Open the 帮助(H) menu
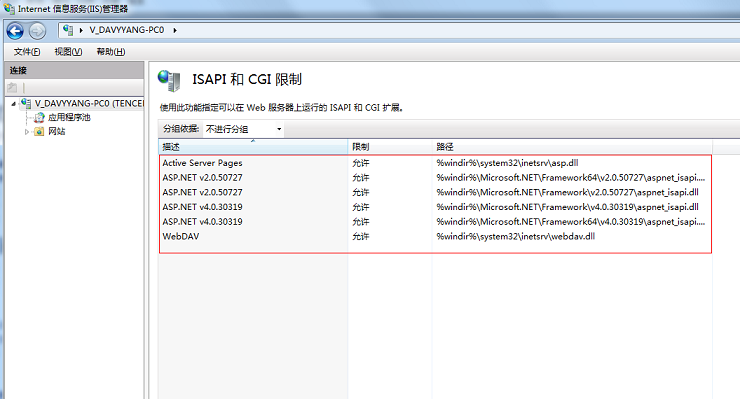The width and height of the screenshot is (740, 399). point(111,51)
